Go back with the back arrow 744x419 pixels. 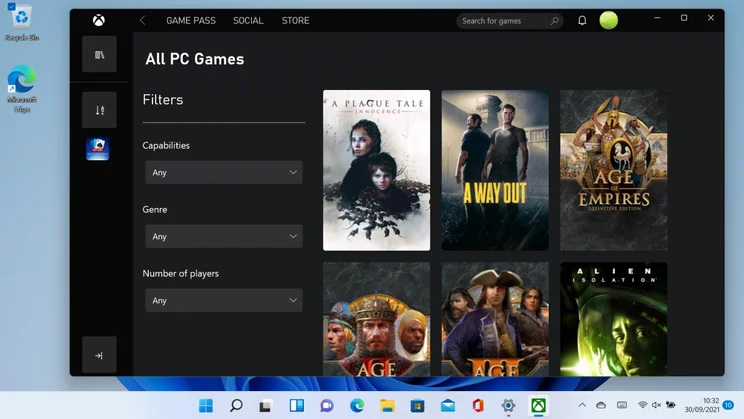click(142, 20)
